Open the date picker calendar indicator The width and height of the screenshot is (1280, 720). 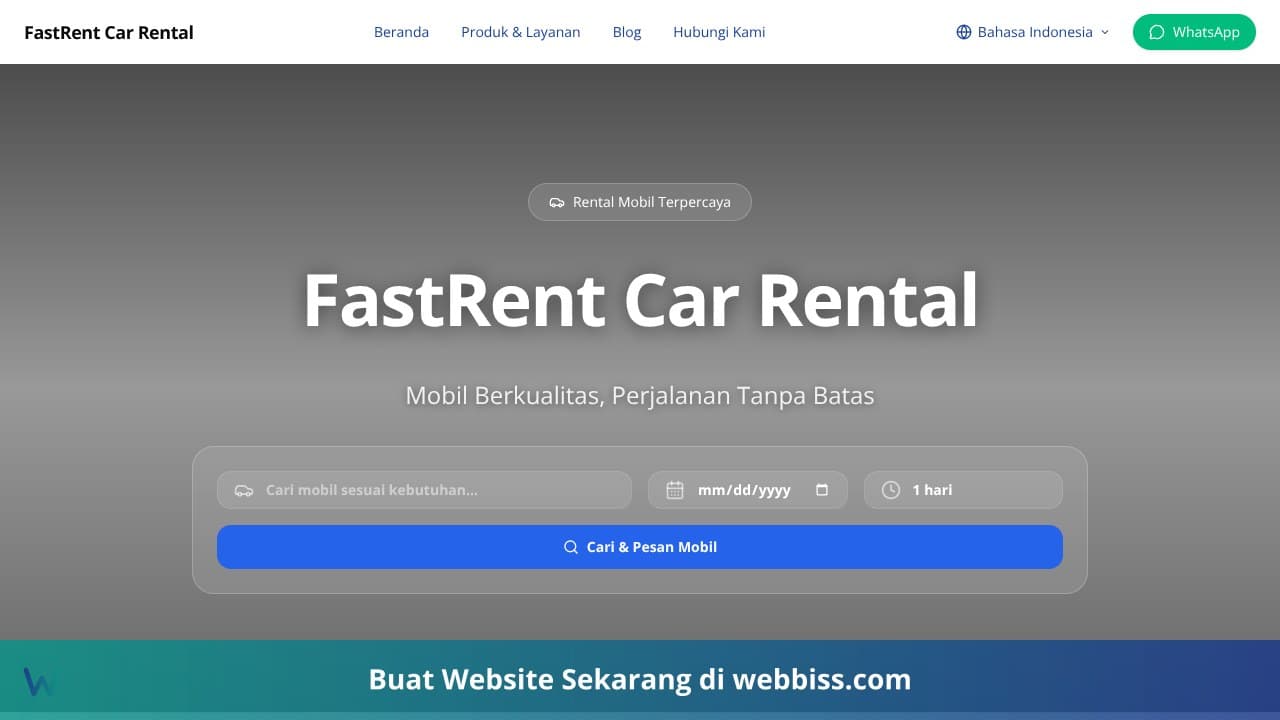tap(822, 490)
